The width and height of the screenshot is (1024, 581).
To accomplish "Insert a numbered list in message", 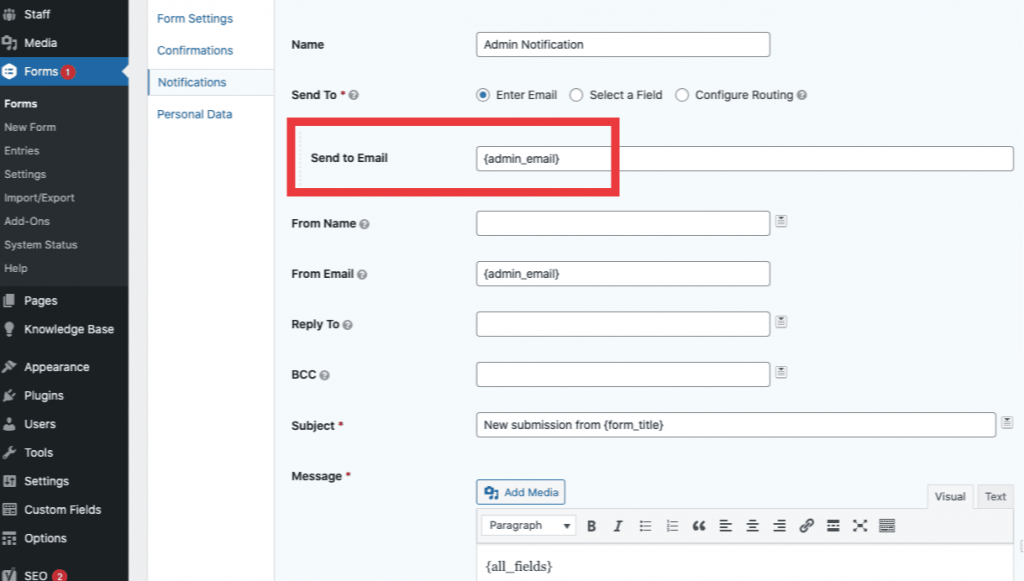I will [x=672, y=526].
